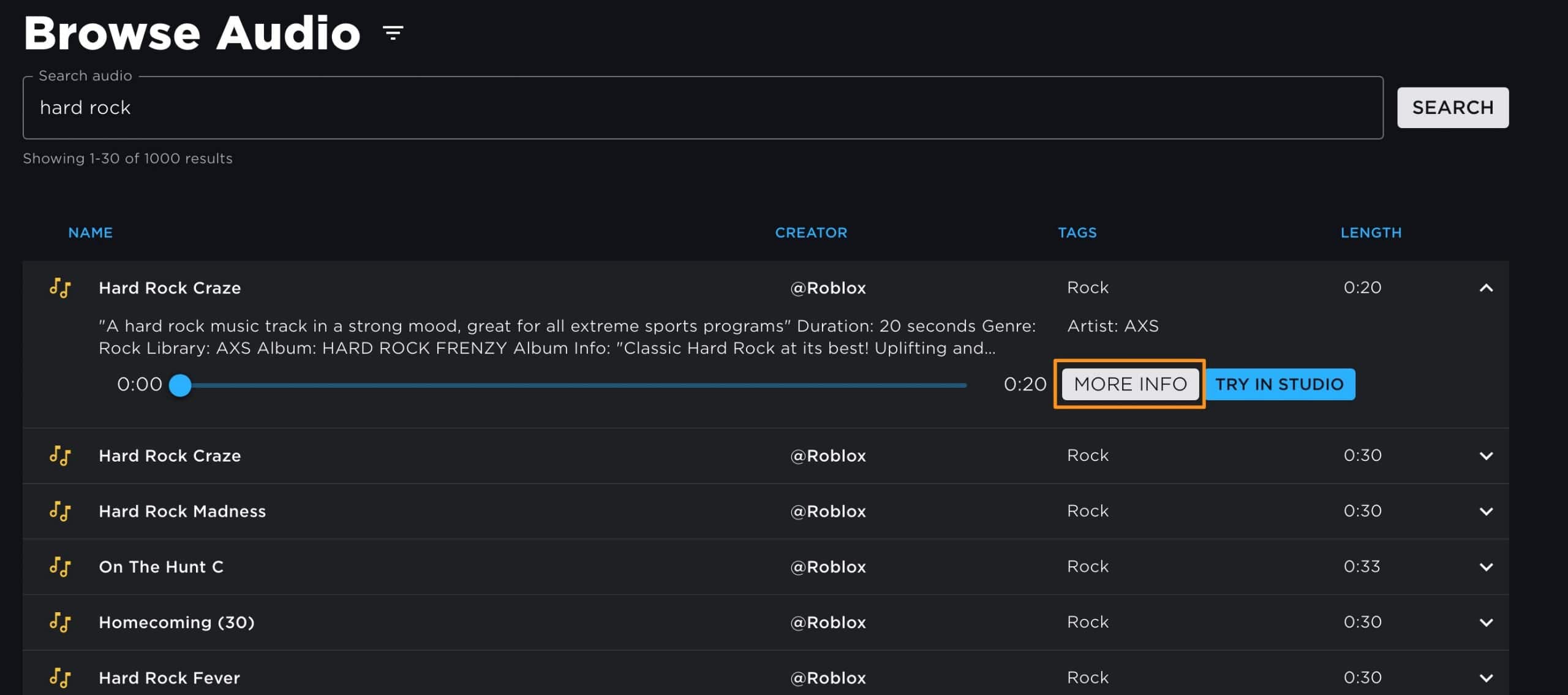Expand the 0:30 Hard Rock Craze row
This screenshot has width=1568, height=695.
pos(1486,456)
